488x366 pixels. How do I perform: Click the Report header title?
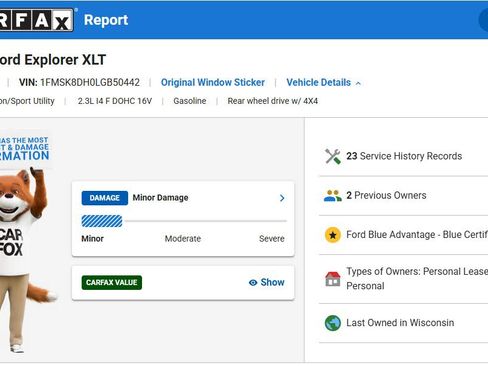tap(106, 20)
